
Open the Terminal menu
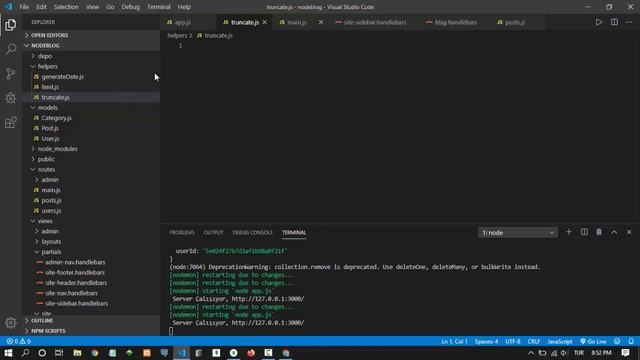[x=159, y=7]
